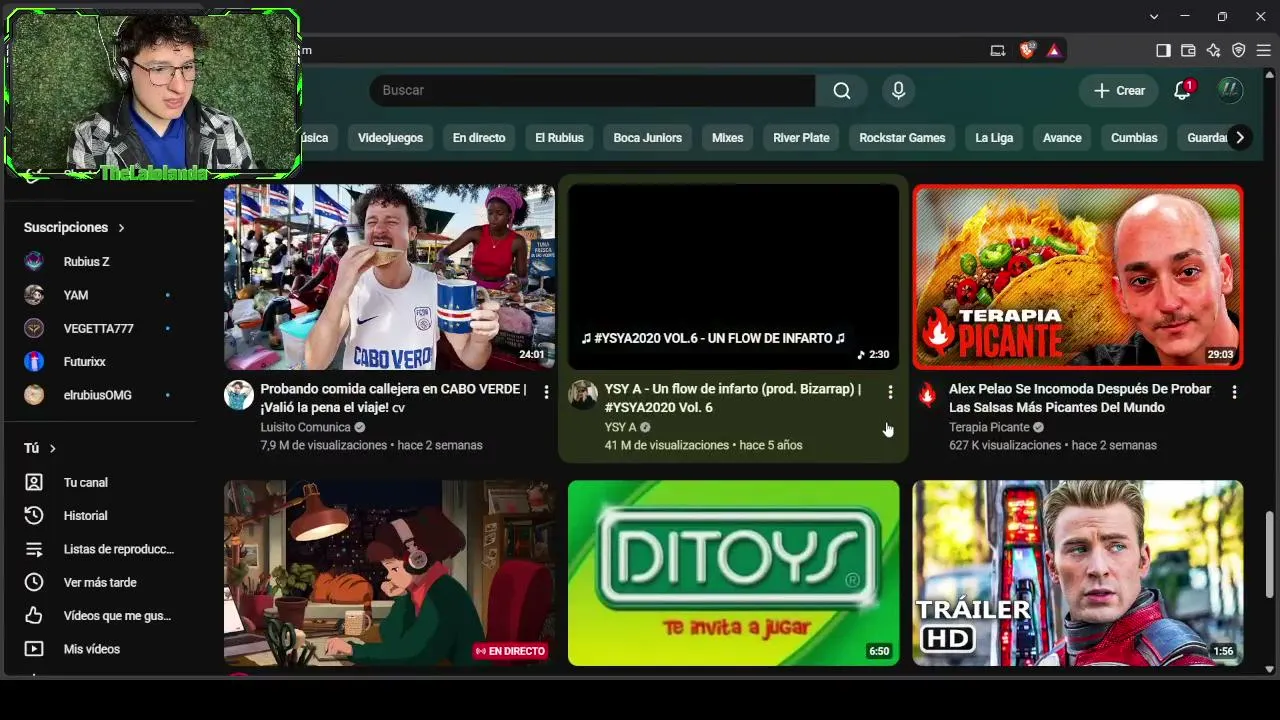
Task: Focus the Buscar search field
Action: click(592, 90)
